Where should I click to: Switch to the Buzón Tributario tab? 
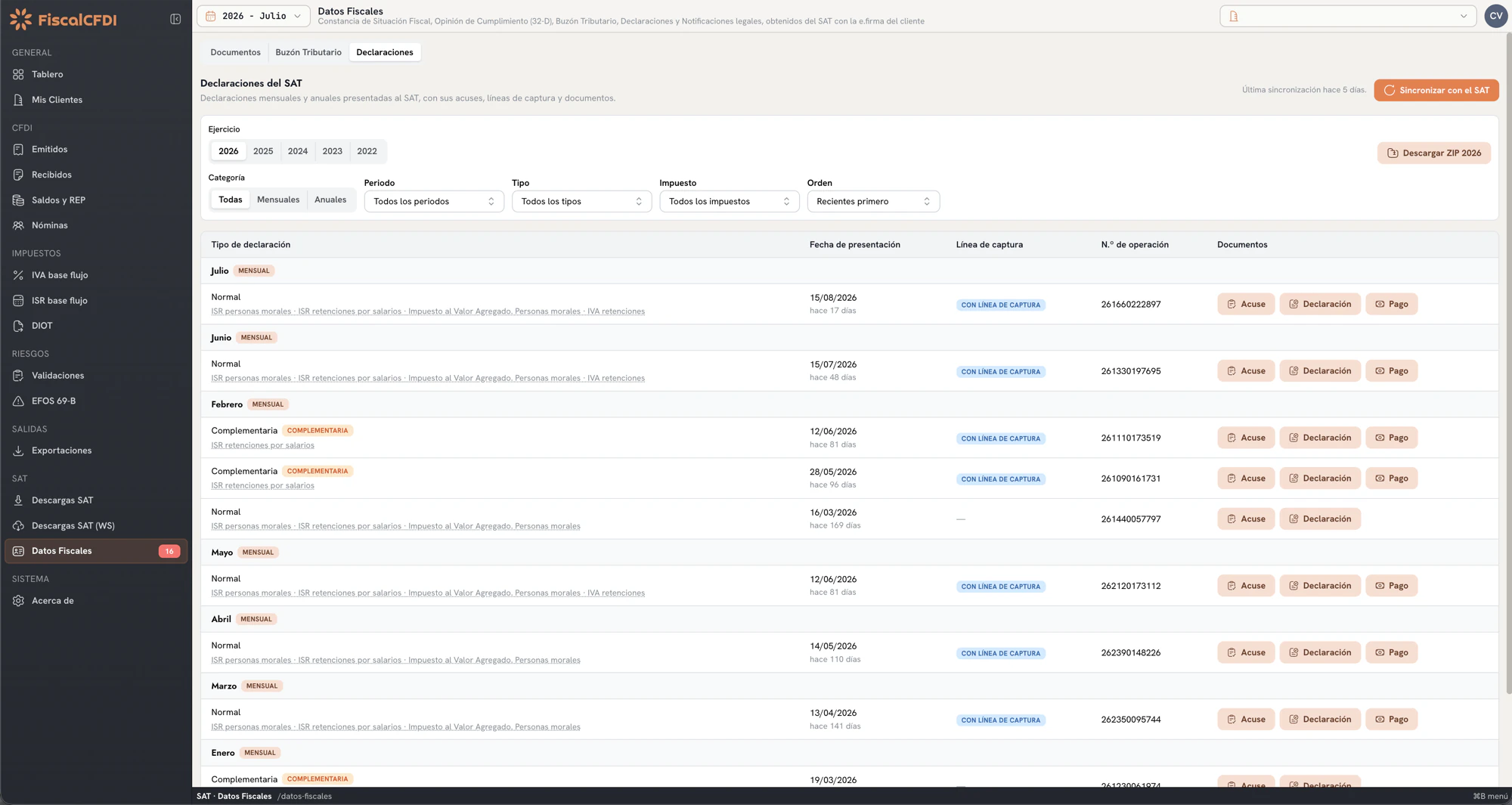308,52
